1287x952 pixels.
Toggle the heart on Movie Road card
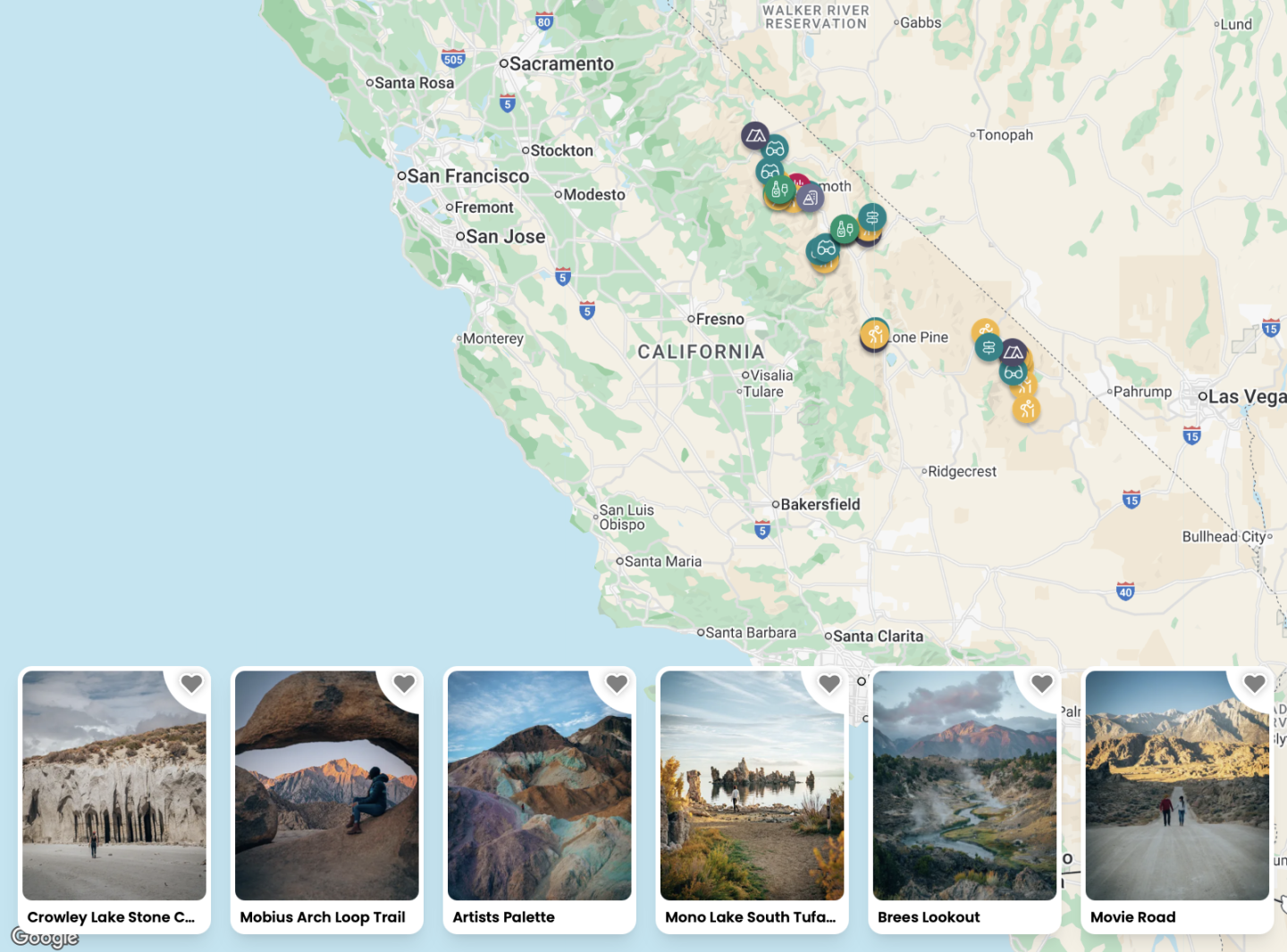pyautogui.click(x=1255, y=684)
